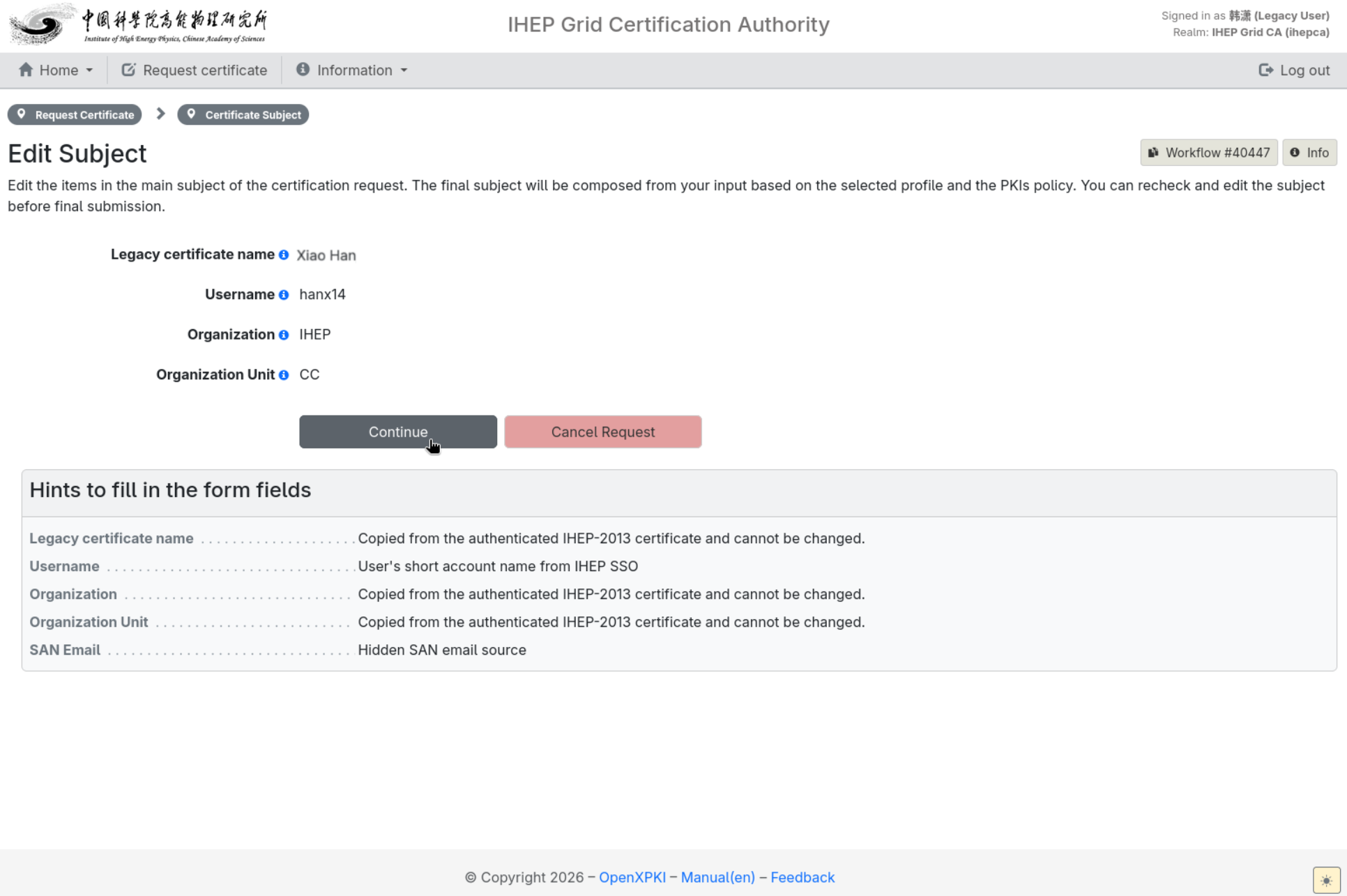This screenshot has height=896, width=1347.
Task: Show tooltip icon next to Username
Action: tap(284, 295)
